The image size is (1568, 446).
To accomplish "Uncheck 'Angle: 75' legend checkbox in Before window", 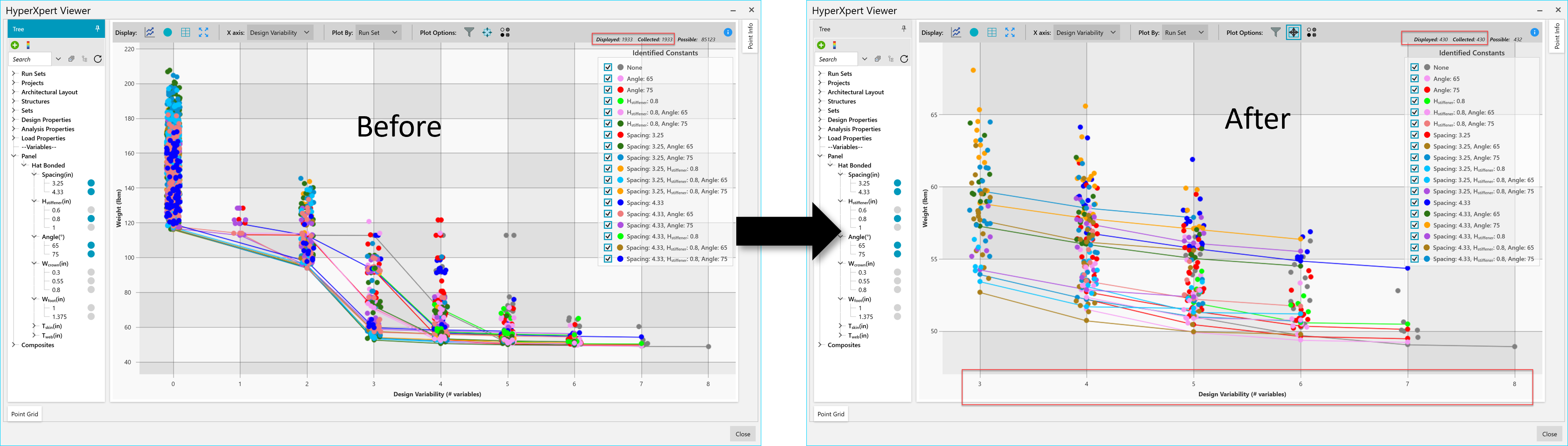I will 608,90.
